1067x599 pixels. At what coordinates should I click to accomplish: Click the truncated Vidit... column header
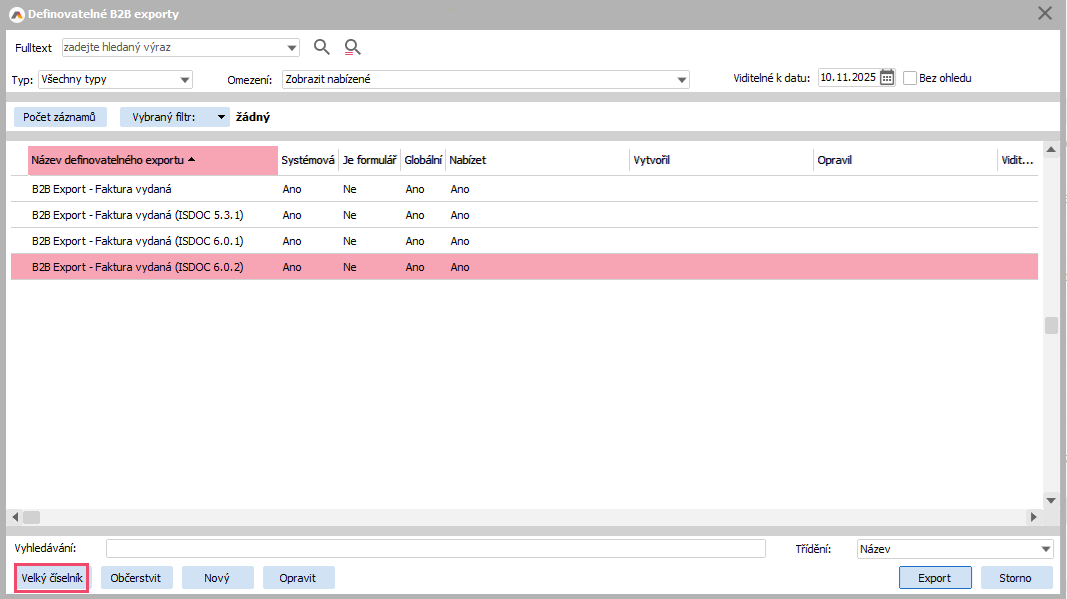click(x=1017, y=161)
